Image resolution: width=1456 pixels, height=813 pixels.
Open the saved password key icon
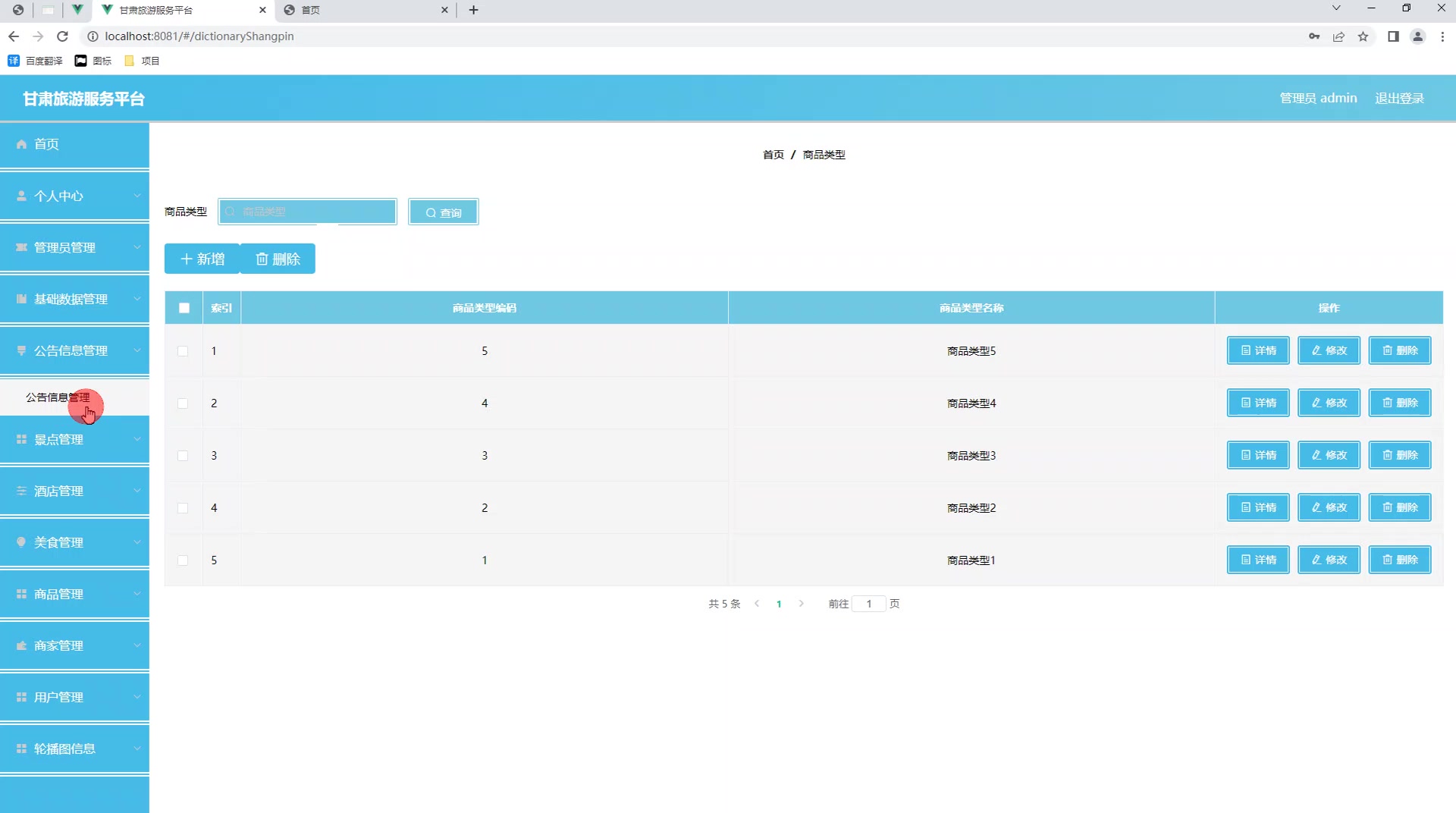[1314, 36]
